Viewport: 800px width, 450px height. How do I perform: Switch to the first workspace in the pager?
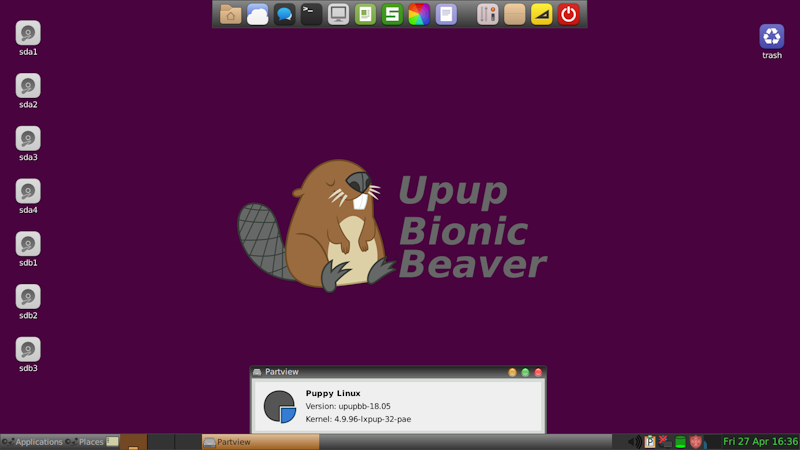[x=134, y=442]
